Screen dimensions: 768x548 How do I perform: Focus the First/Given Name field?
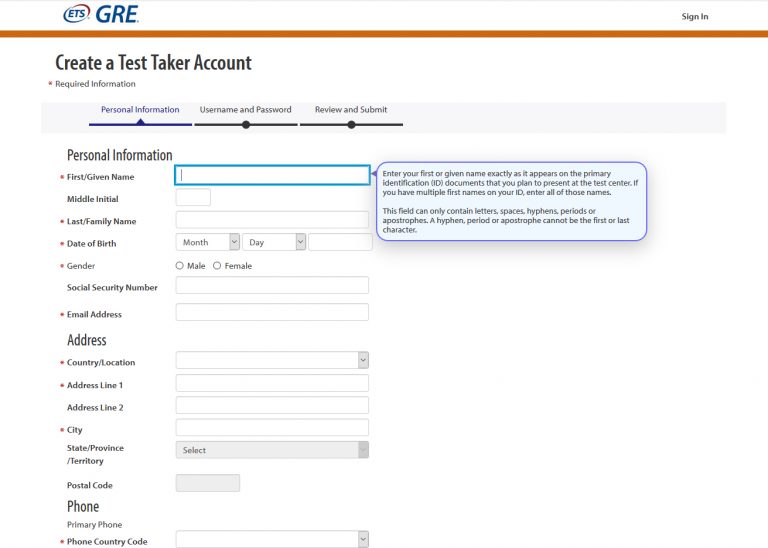tap(272, 175)
